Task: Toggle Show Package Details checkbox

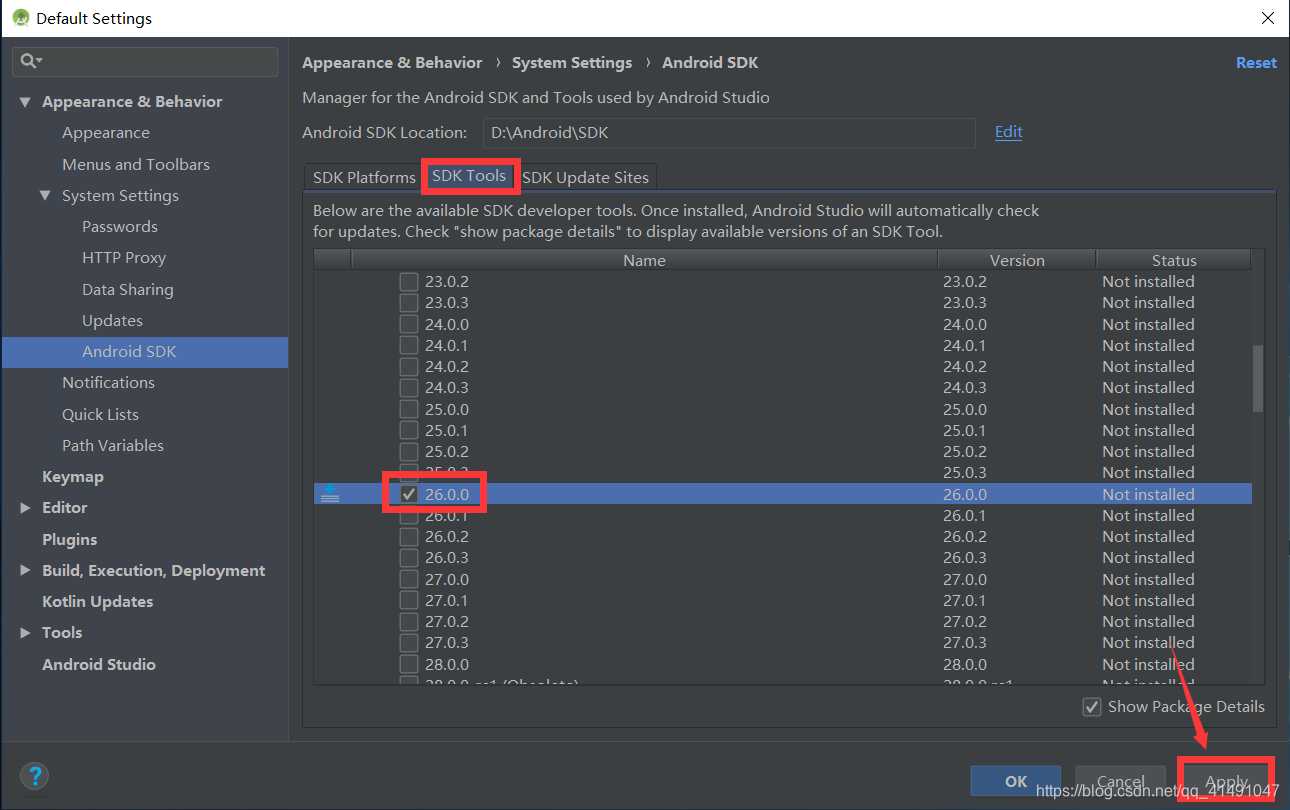Action: [x=1092, y=706]
